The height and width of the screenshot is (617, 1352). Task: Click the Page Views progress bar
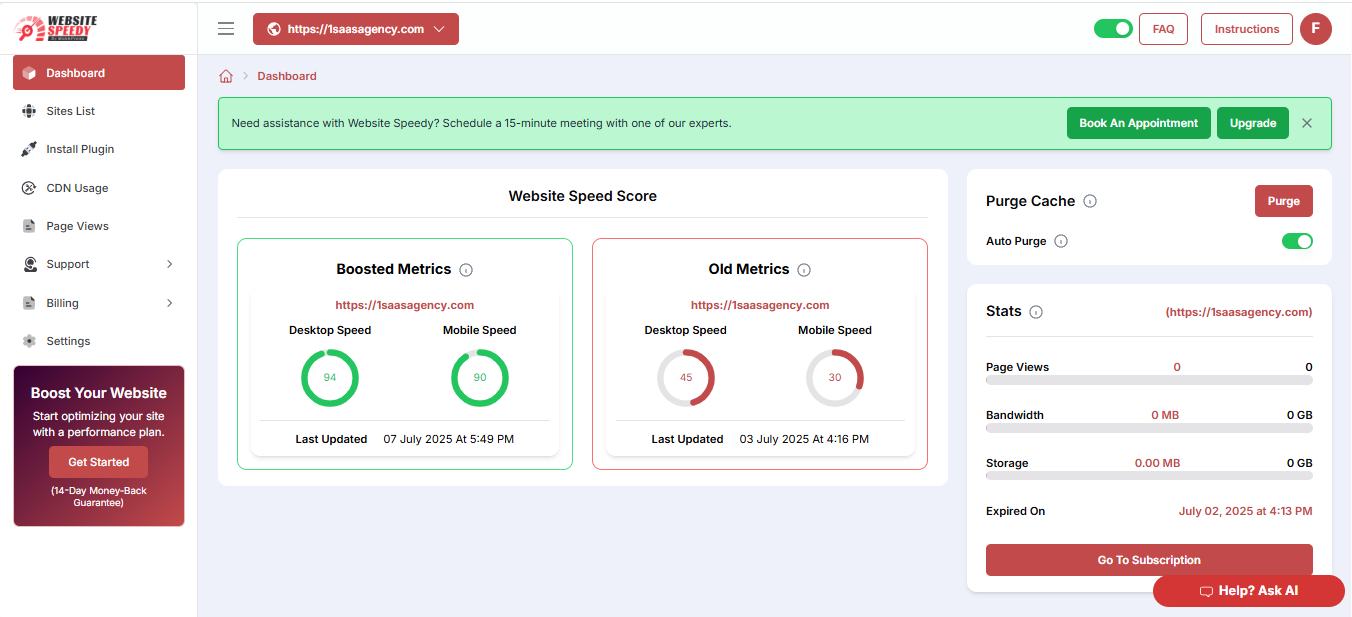point(1149,380)
